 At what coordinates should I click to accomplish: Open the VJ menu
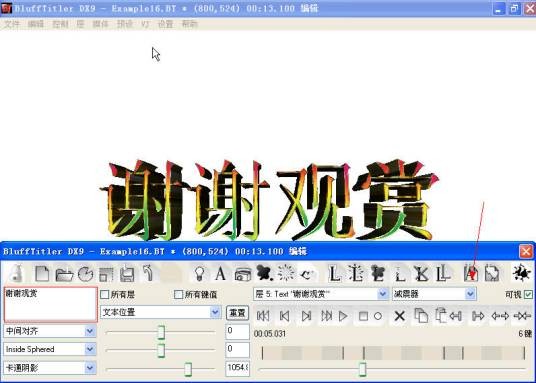tap(145, 24)
